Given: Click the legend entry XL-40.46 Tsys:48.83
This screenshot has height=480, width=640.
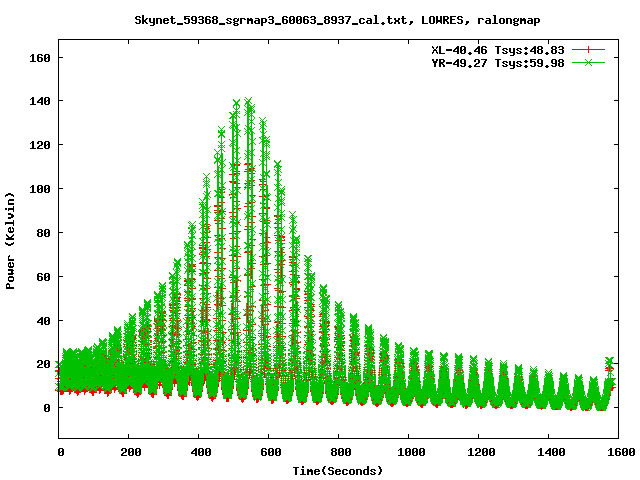Looking at the screenshot, I should click(x=498, y=50).
